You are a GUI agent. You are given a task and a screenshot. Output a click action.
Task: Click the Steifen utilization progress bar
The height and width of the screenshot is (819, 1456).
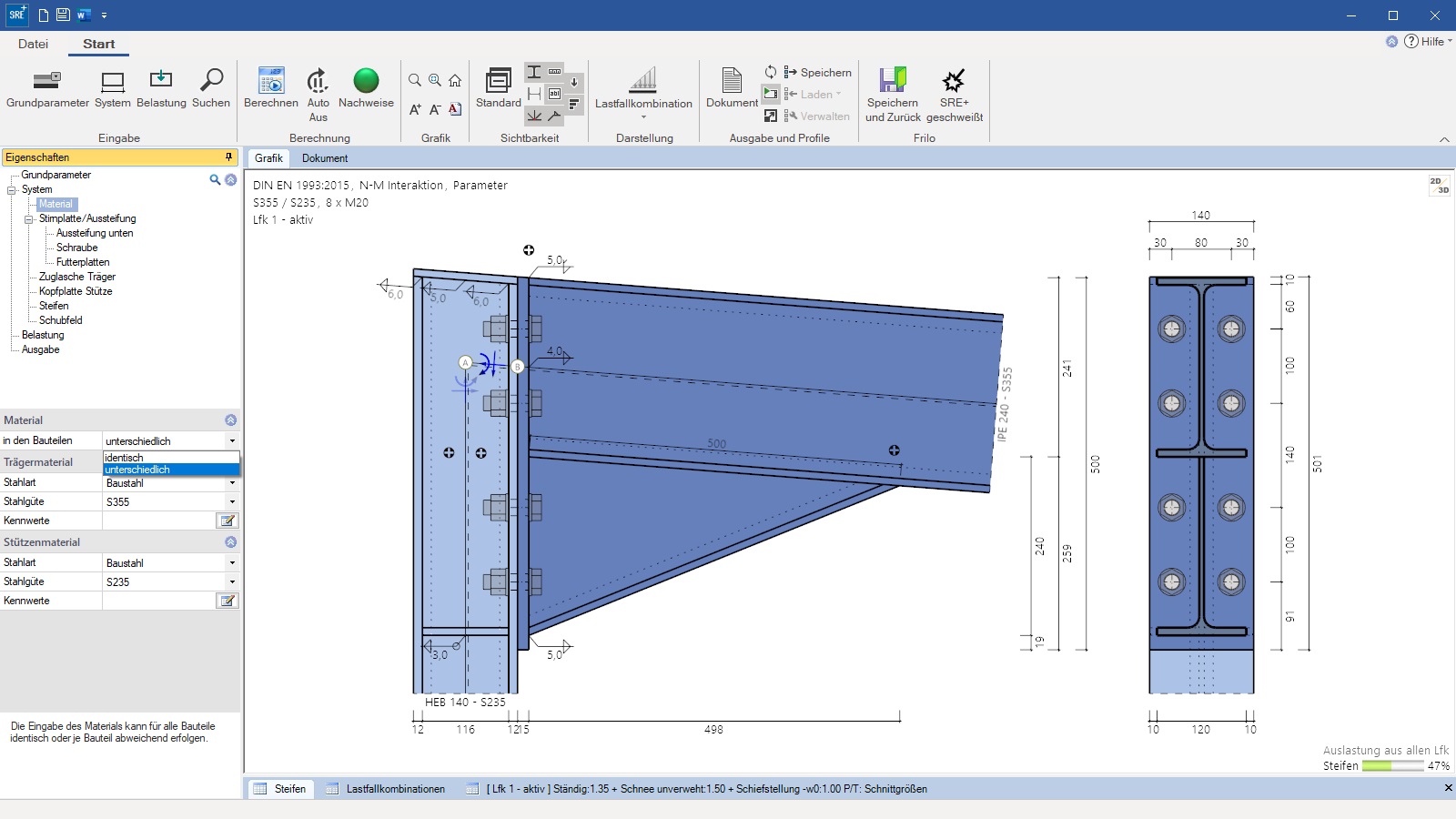(1391, 766)
